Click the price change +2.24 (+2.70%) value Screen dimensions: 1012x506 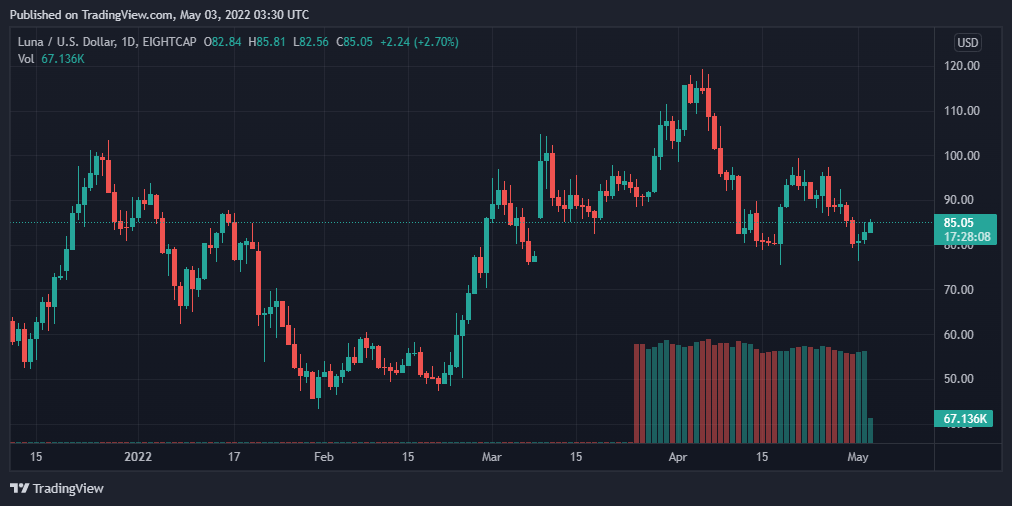[x=420, y=43]
